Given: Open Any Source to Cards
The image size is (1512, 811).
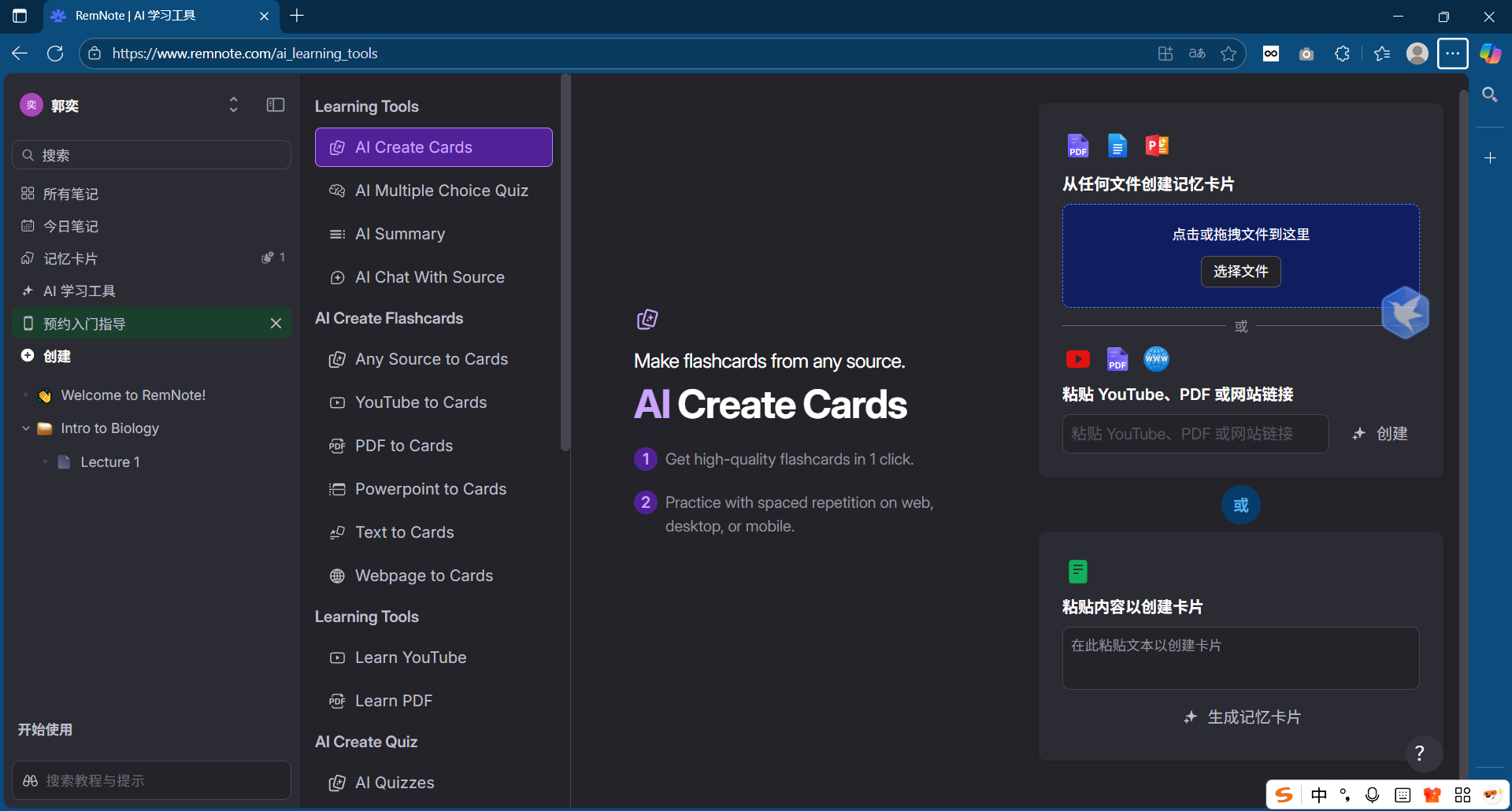Looking at the screenshot, I should click(433, 359).
